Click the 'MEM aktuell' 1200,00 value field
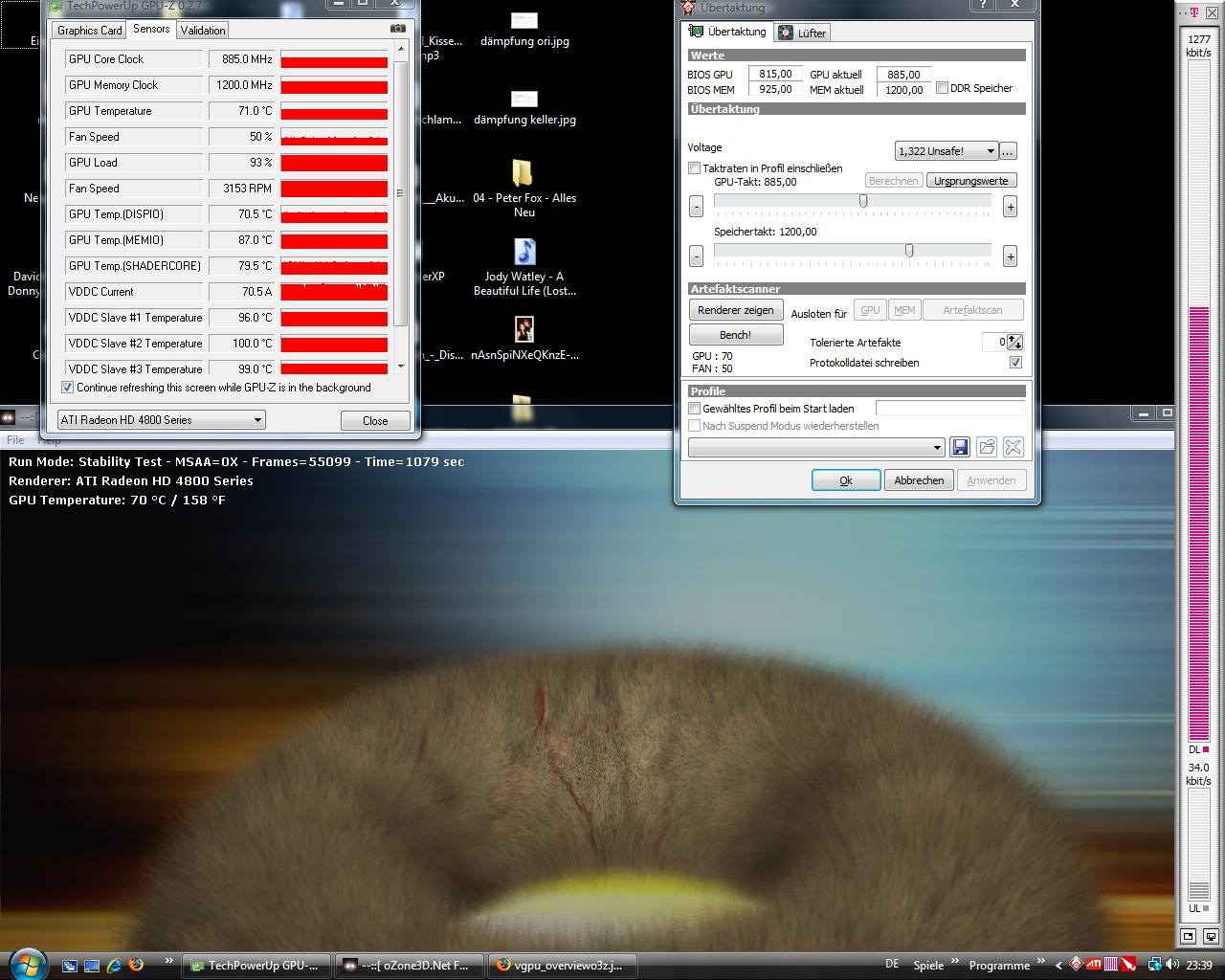This screenshot has width=1225, height=980. (x=903, y=89)
